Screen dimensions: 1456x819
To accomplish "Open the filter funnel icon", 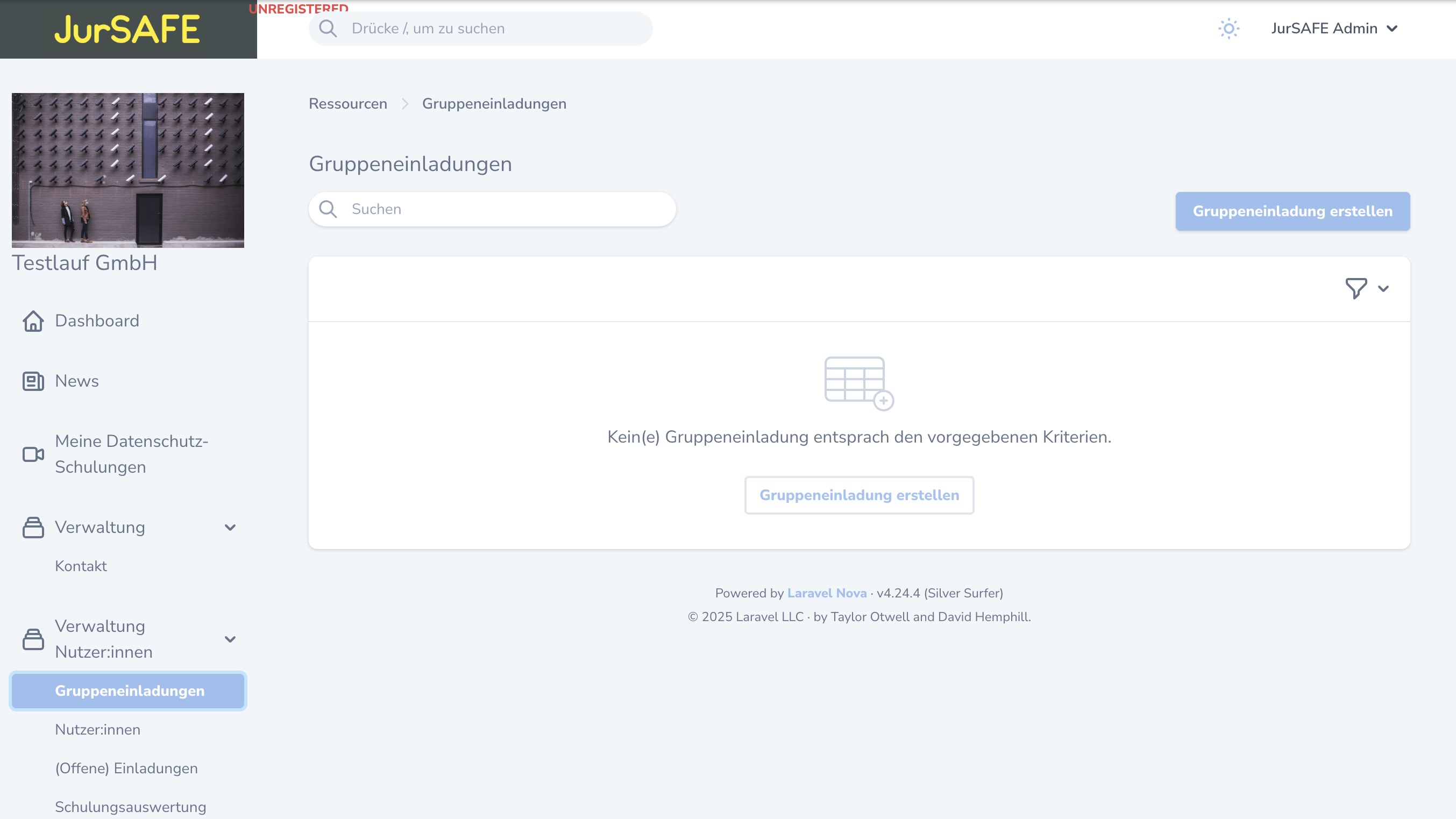I will tap(1356, 288).
